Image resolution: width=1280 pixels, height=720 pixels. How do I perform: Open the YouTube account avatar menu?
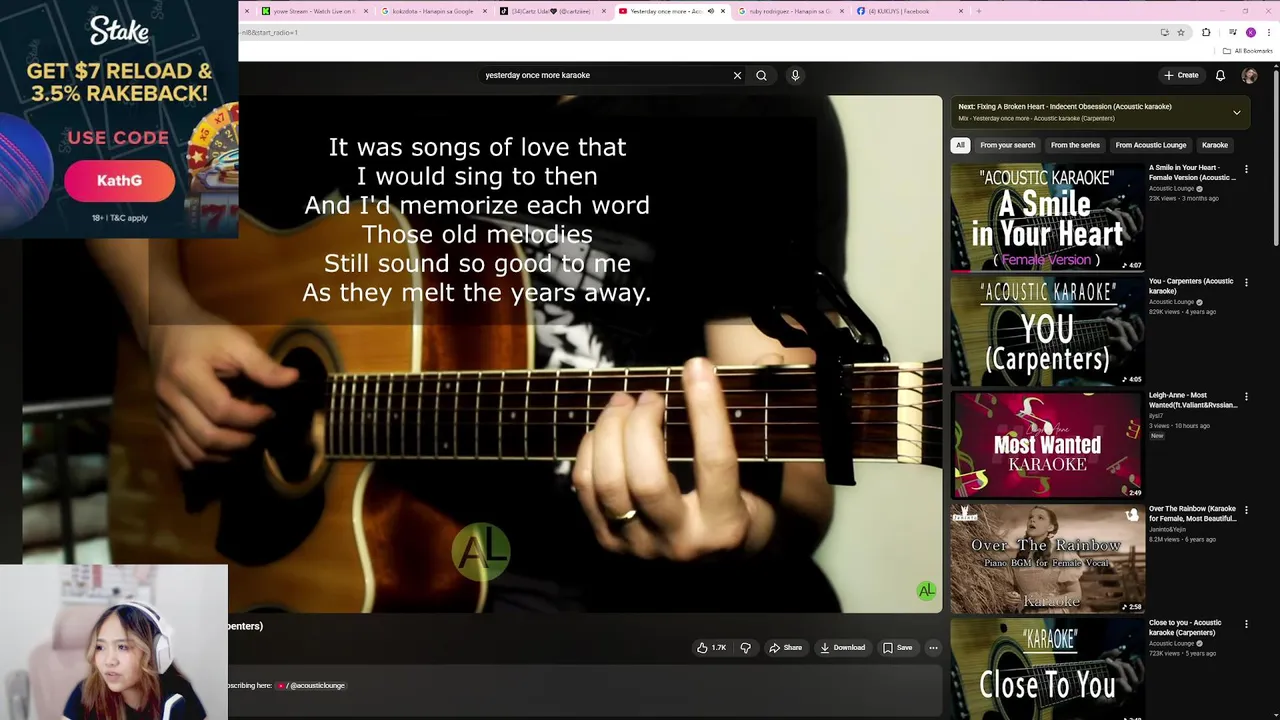point(1249,75)
